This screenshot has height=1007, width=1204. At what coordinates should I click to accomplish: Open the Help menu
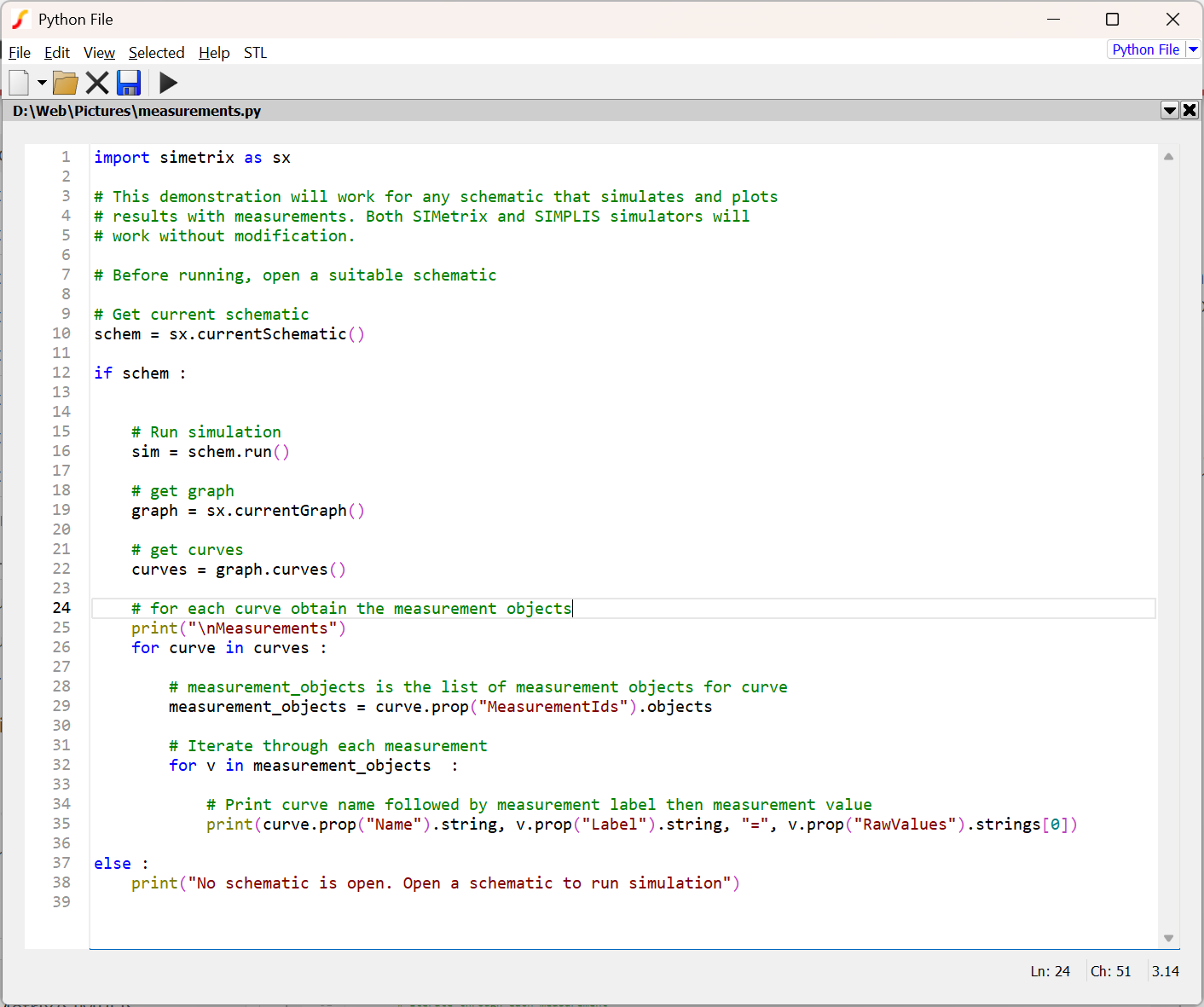coord(214,53)
